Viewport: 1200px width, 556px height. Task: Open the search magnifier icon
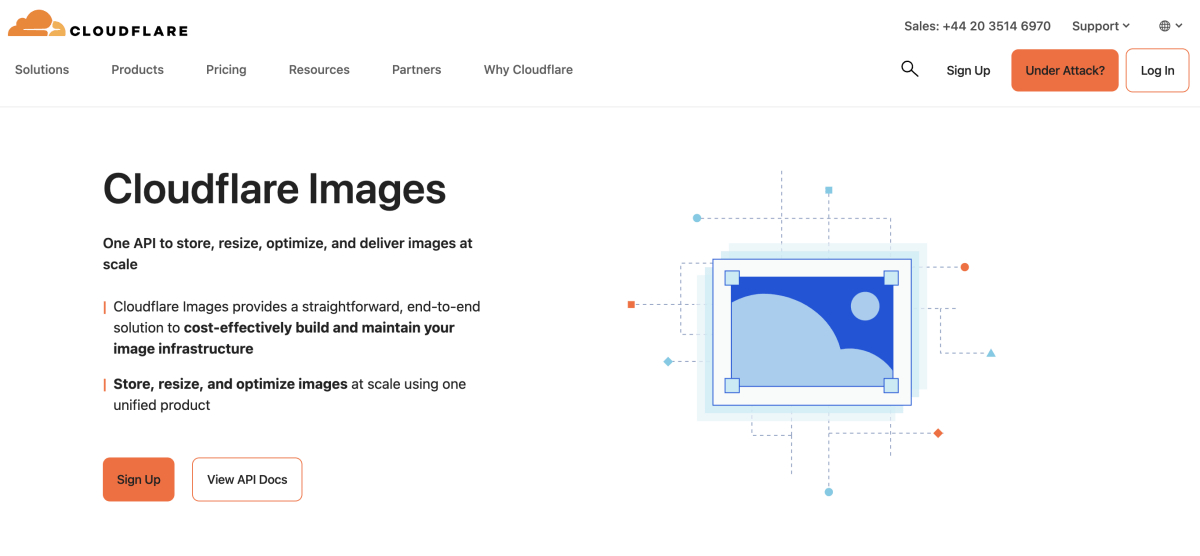coord(909,69)
